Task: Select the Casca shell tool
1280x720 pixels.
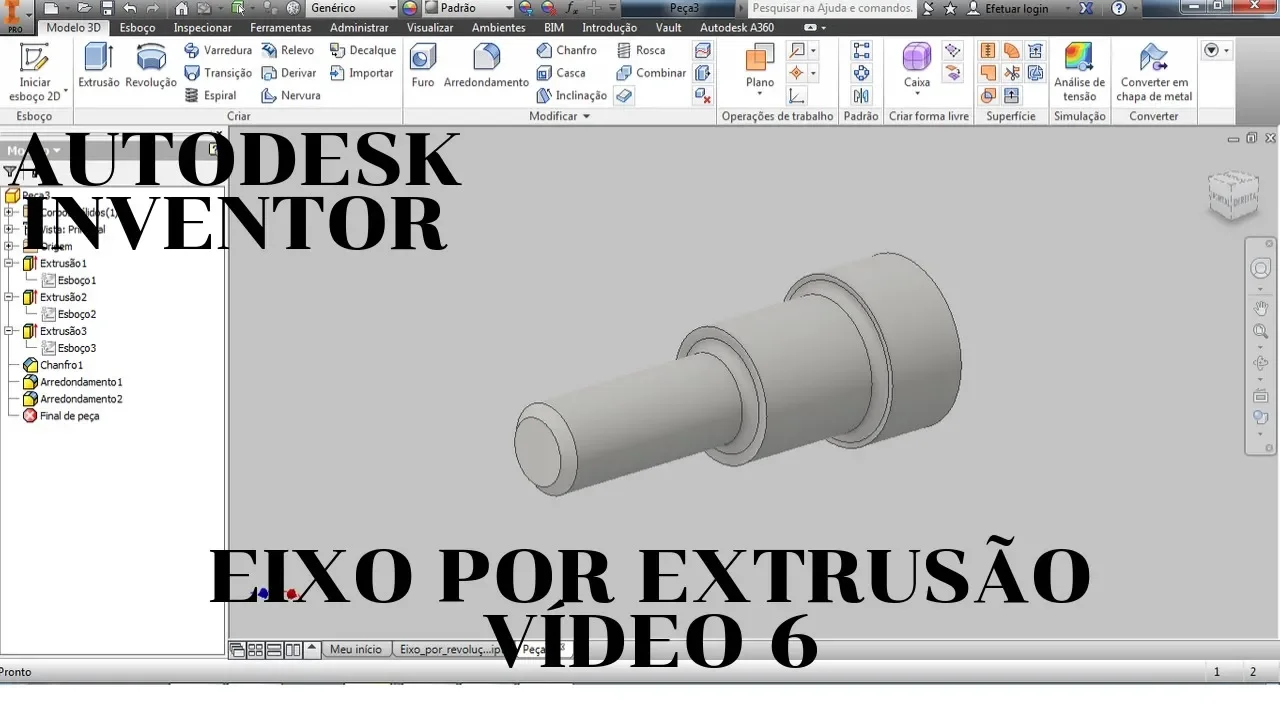Action: 561,73
